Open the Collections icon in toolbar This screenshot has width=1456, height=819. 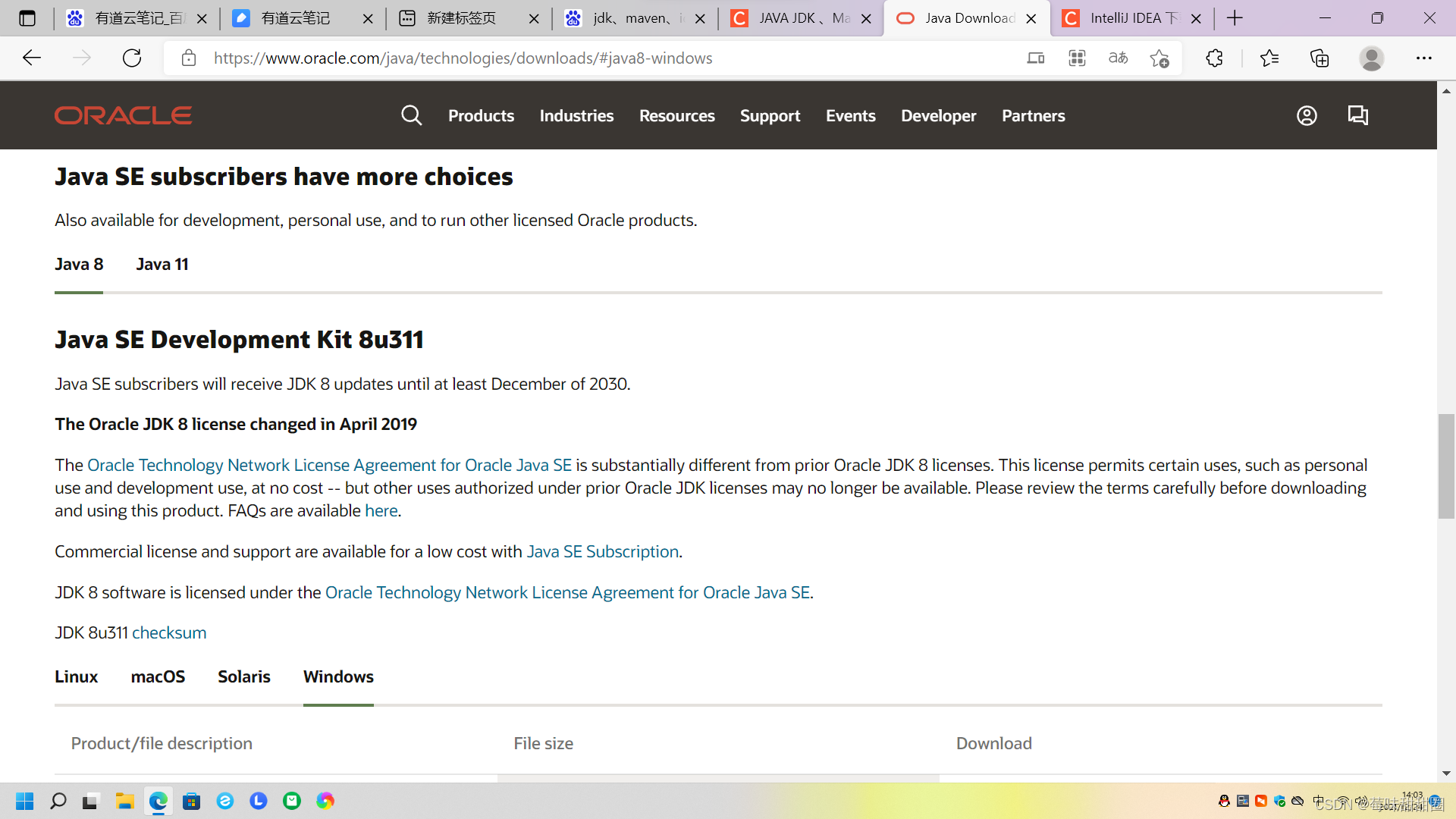(1319, 58)
